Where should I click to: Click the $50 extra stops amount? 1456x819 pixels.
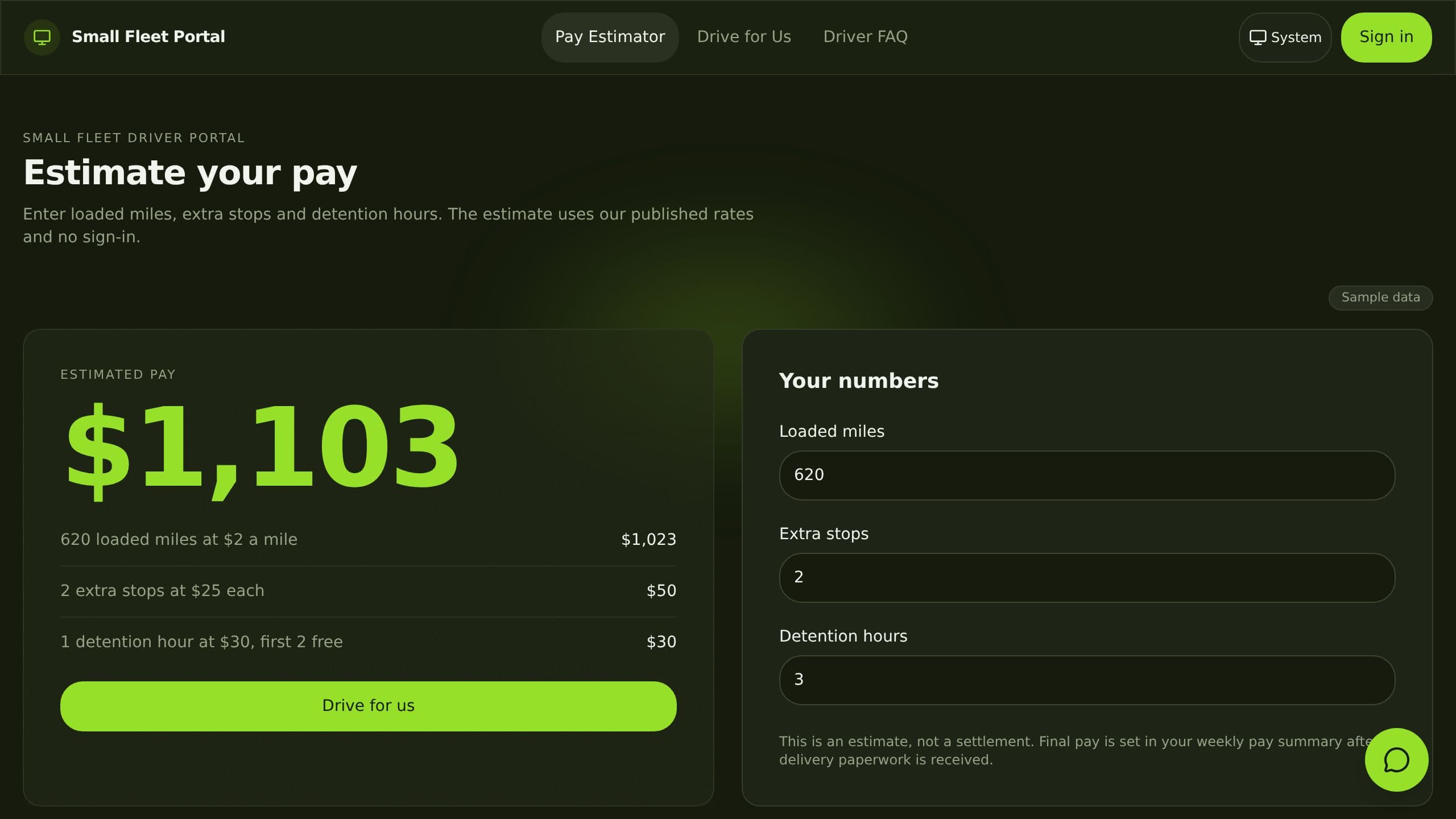[661, 590]
